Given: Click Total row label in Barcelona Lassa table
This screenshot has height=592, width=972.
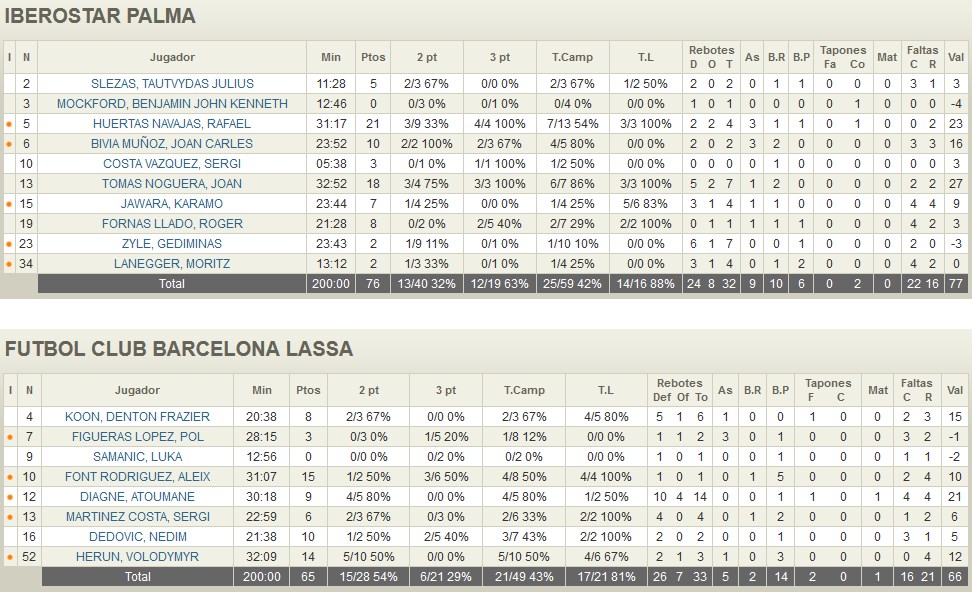Looking at the screenshot, I should pos(137,577).
